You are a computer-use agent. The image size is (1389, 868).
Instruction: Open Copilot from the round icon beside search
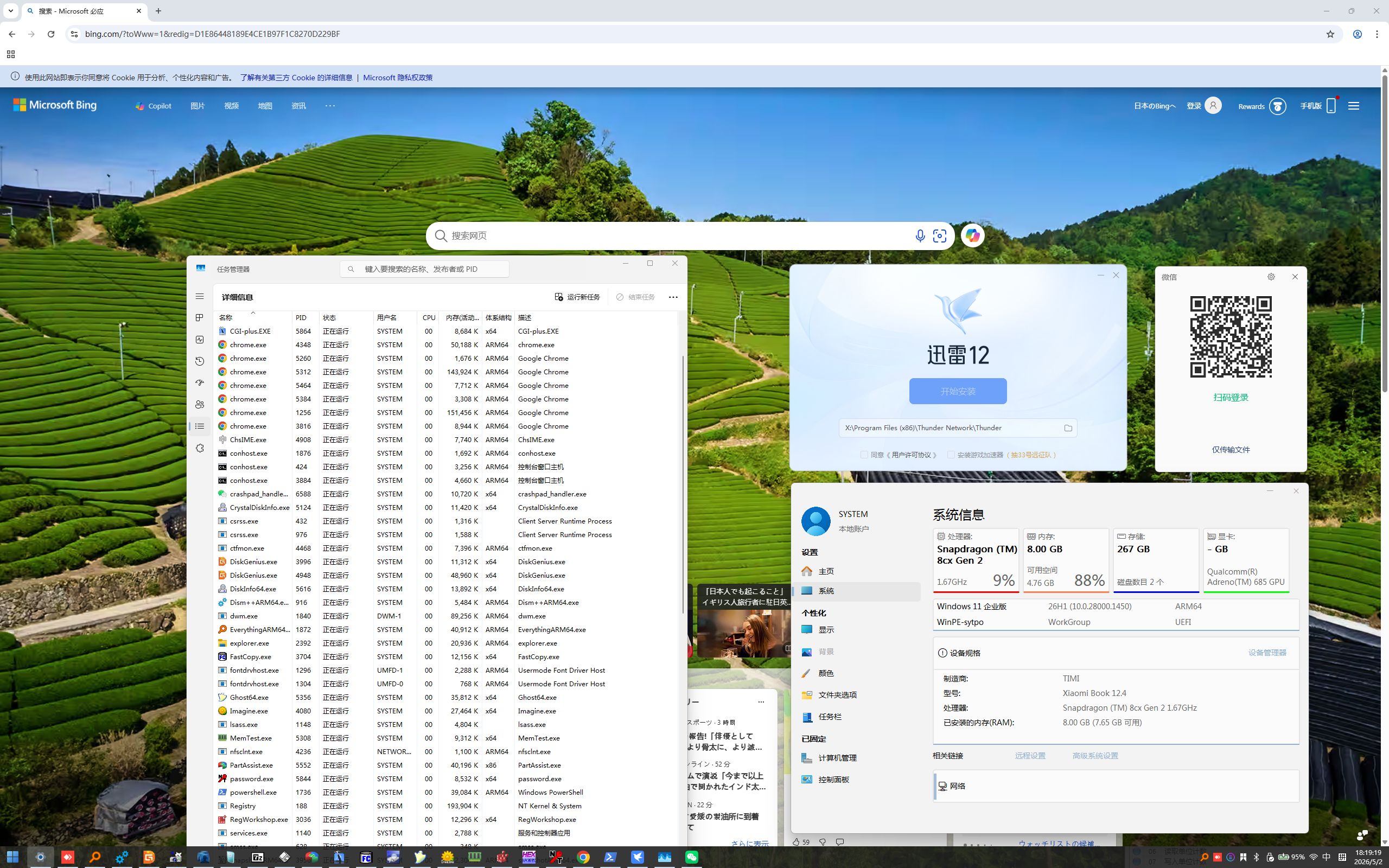coord(972,235)
